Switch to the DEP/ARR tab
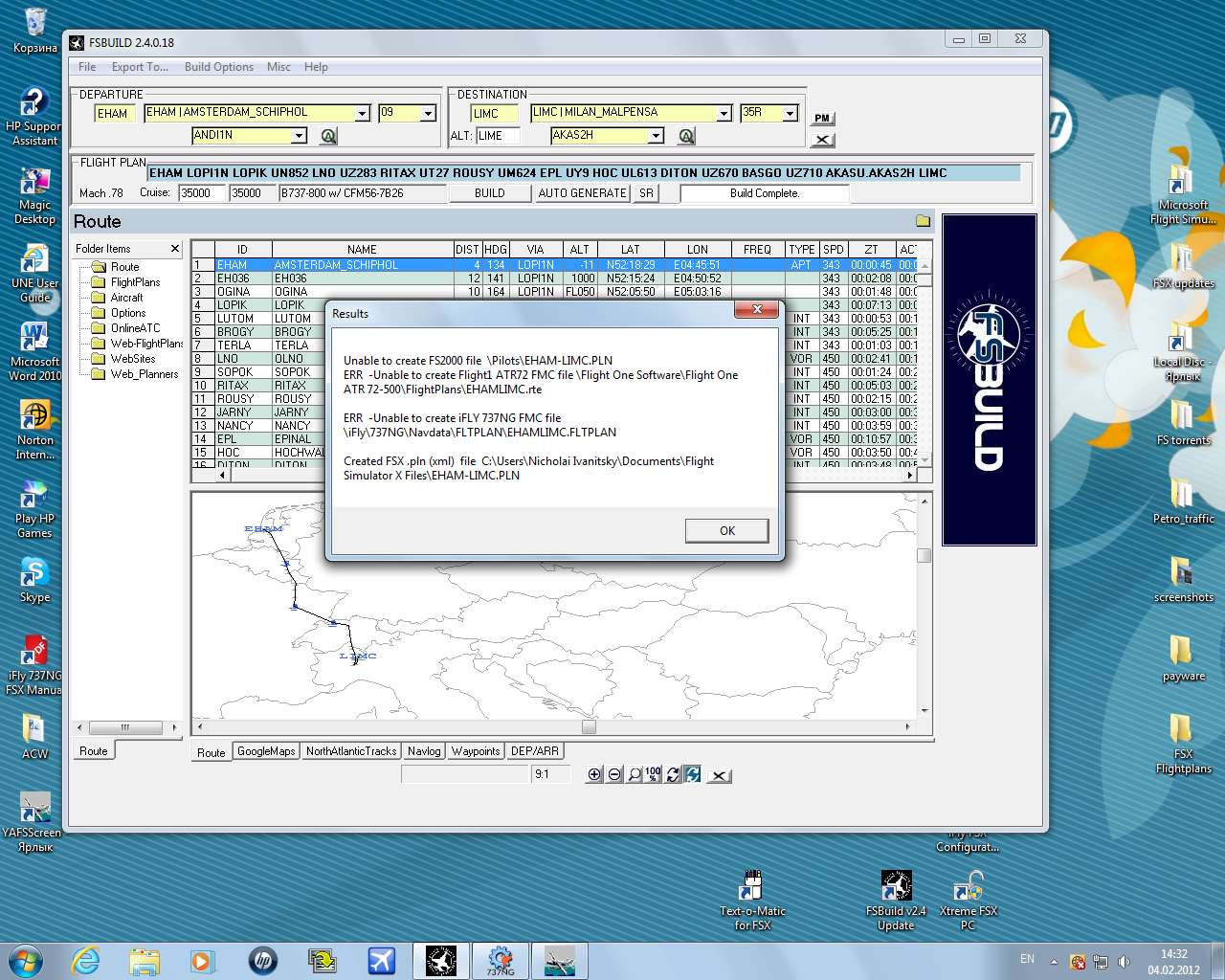 coord(534,751)
